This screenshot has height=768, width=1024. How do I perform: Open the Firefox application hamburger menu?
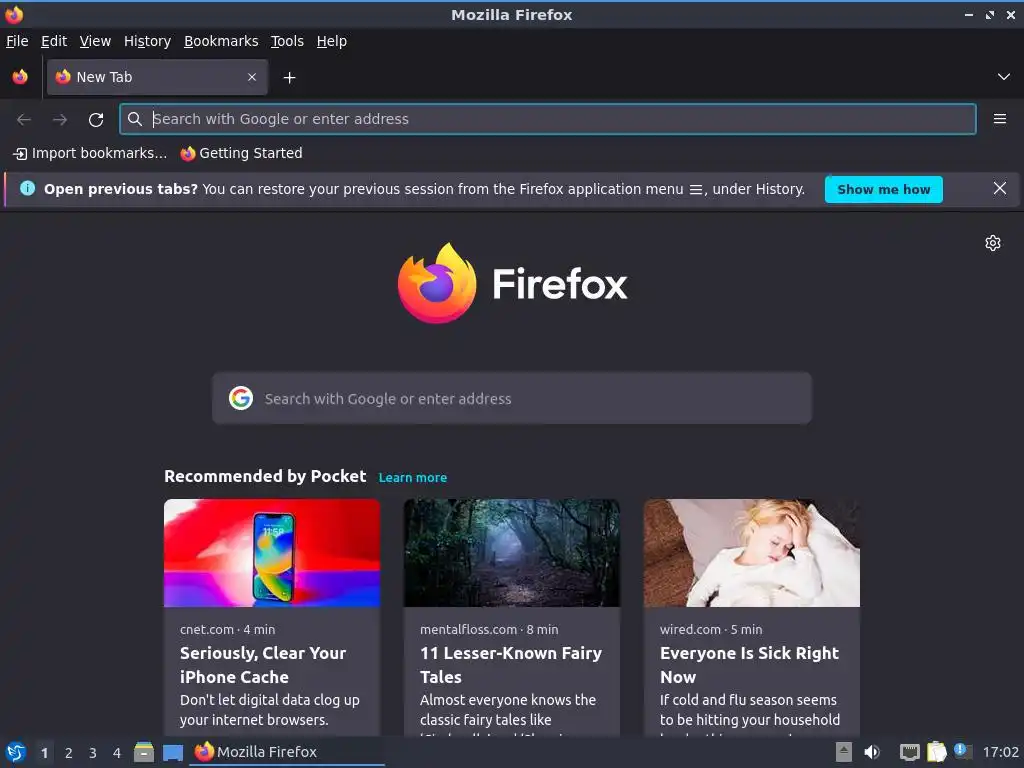999,119
